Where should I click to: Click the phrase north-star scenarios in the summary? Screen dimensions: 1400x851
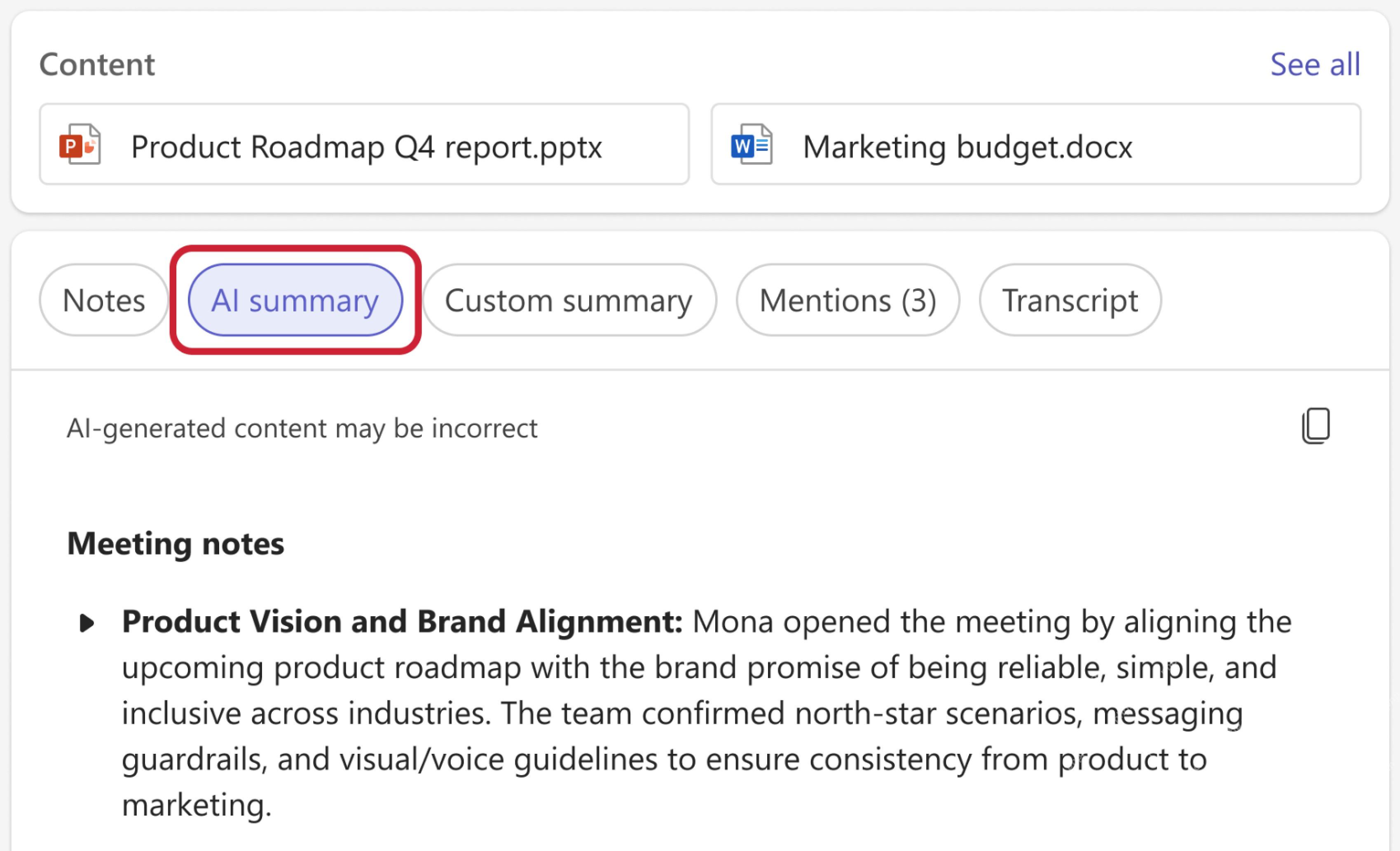click(938, 713)
